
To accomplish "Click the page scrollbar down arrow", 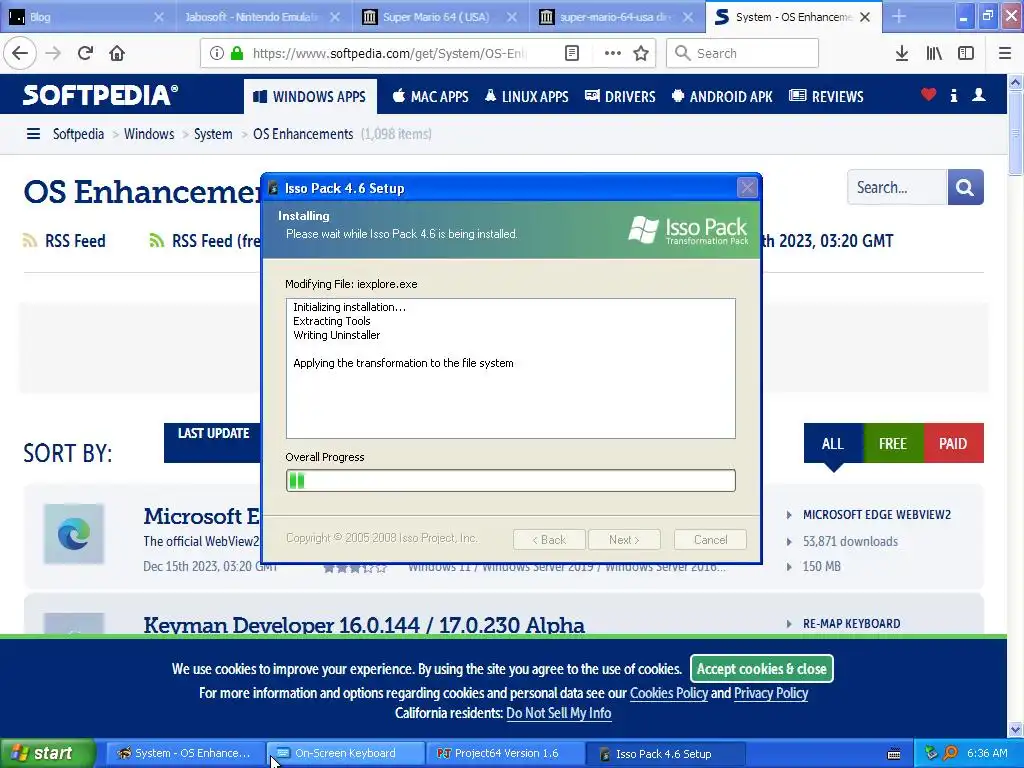I will click(x=1015, y=729).
